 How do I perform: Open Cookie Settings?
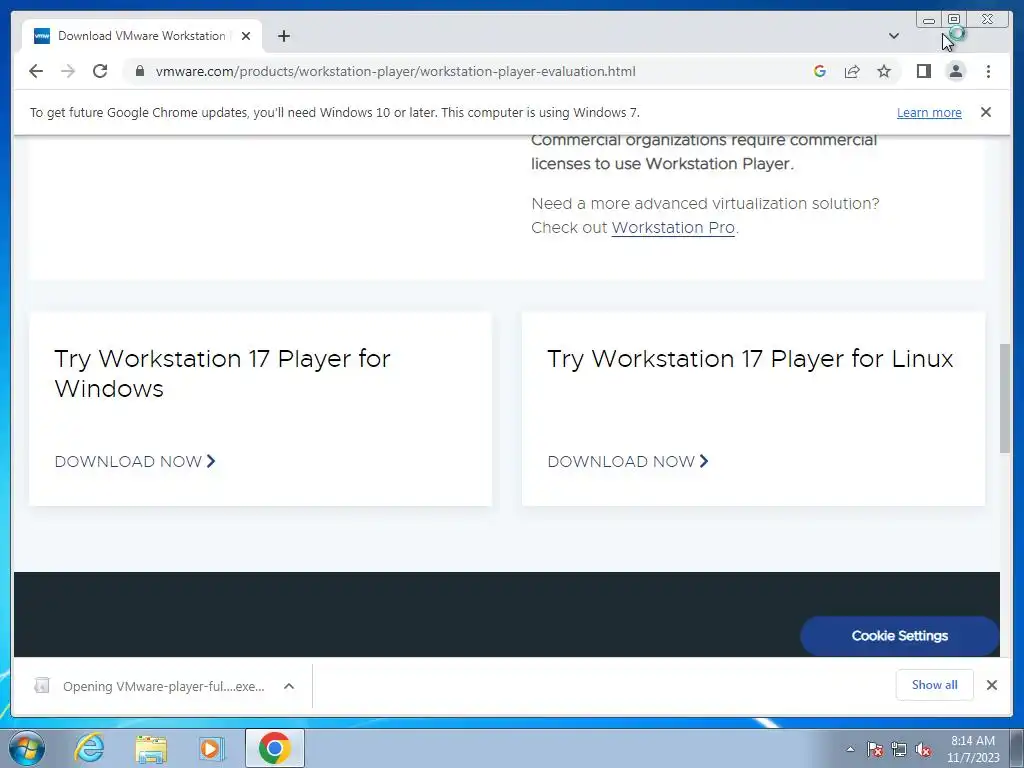tap(899, 635)
